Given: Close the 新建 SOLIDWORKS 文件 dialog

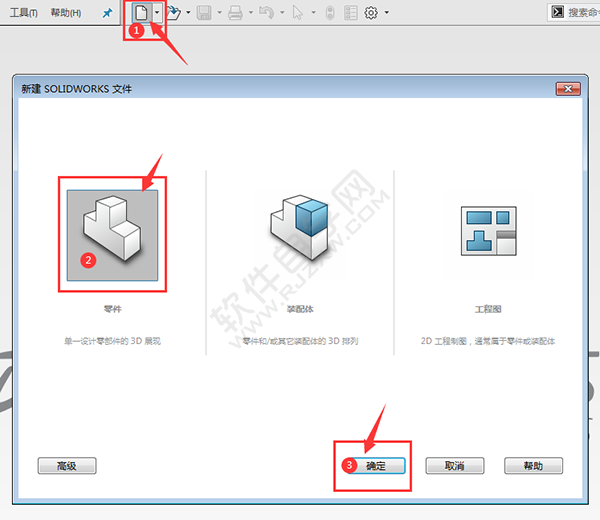Looking at the screenshot, I should tap(568, 89).
